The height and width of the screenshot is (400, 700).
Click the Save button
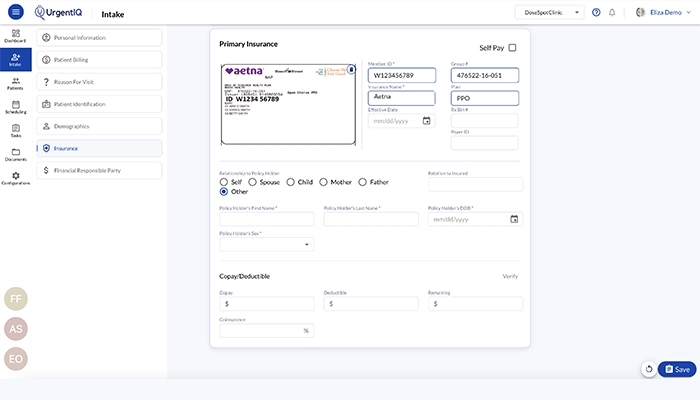tap(677, 369)
